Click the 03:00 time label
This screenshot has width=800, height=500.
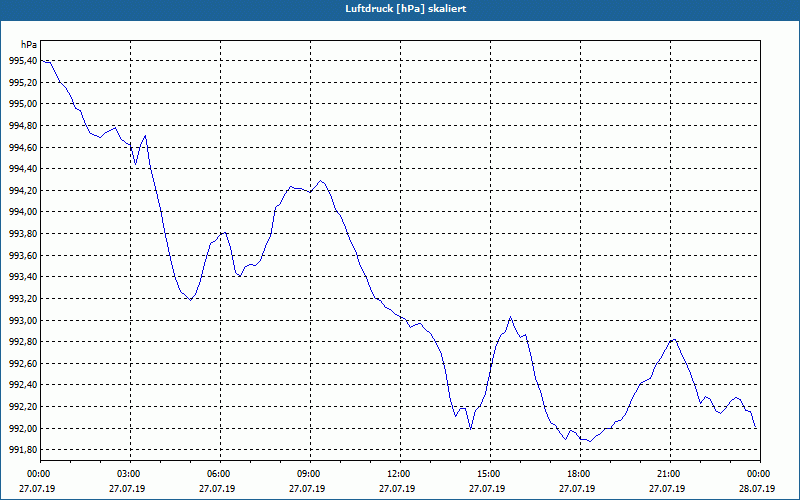click(128, 474)
